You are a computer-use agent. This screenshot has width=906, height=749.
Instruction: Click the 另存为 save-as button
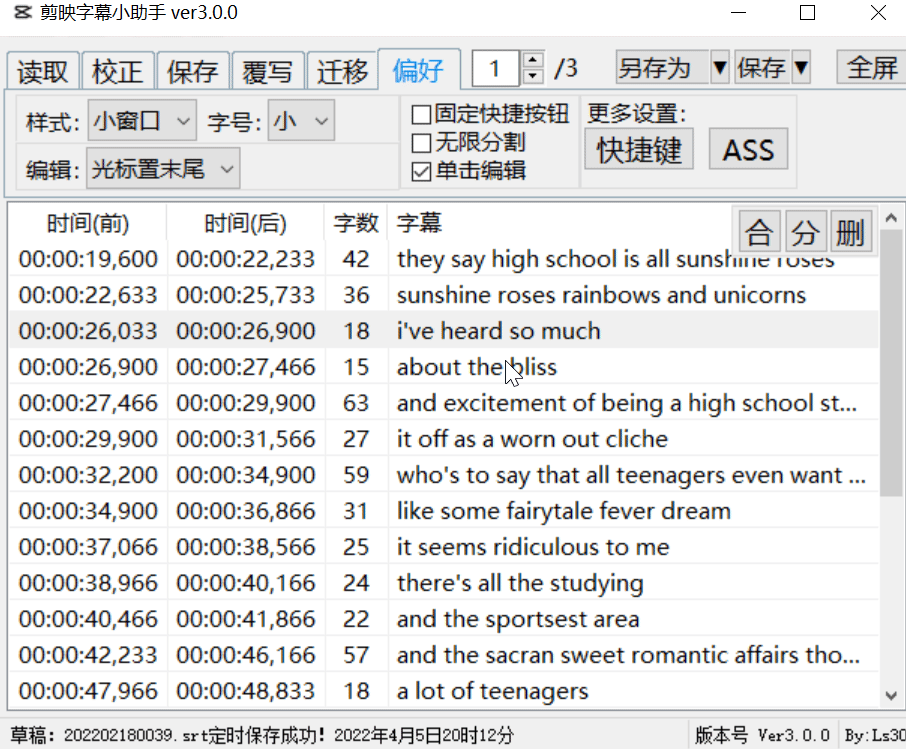click(x=655, y=67)
